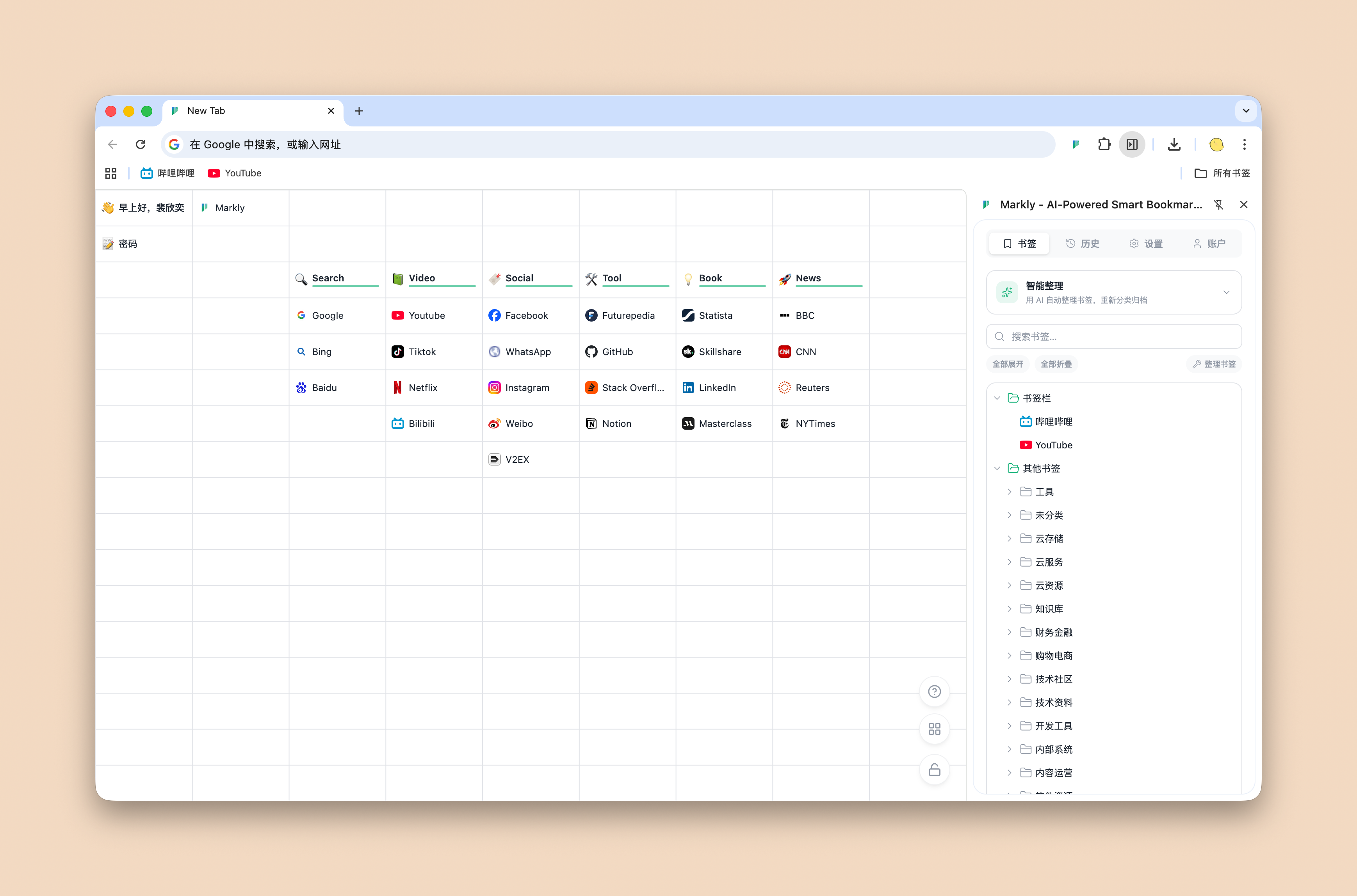Open the GitHub shortcut

tap(617, 352)
